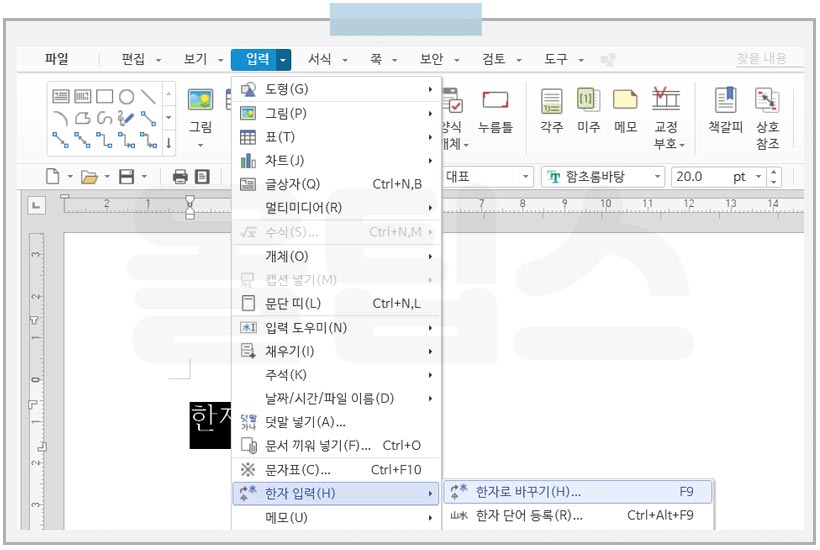Screen dimensions: 820x550
Task: Select the ellipse shape tool
Action: click(126, 97)
